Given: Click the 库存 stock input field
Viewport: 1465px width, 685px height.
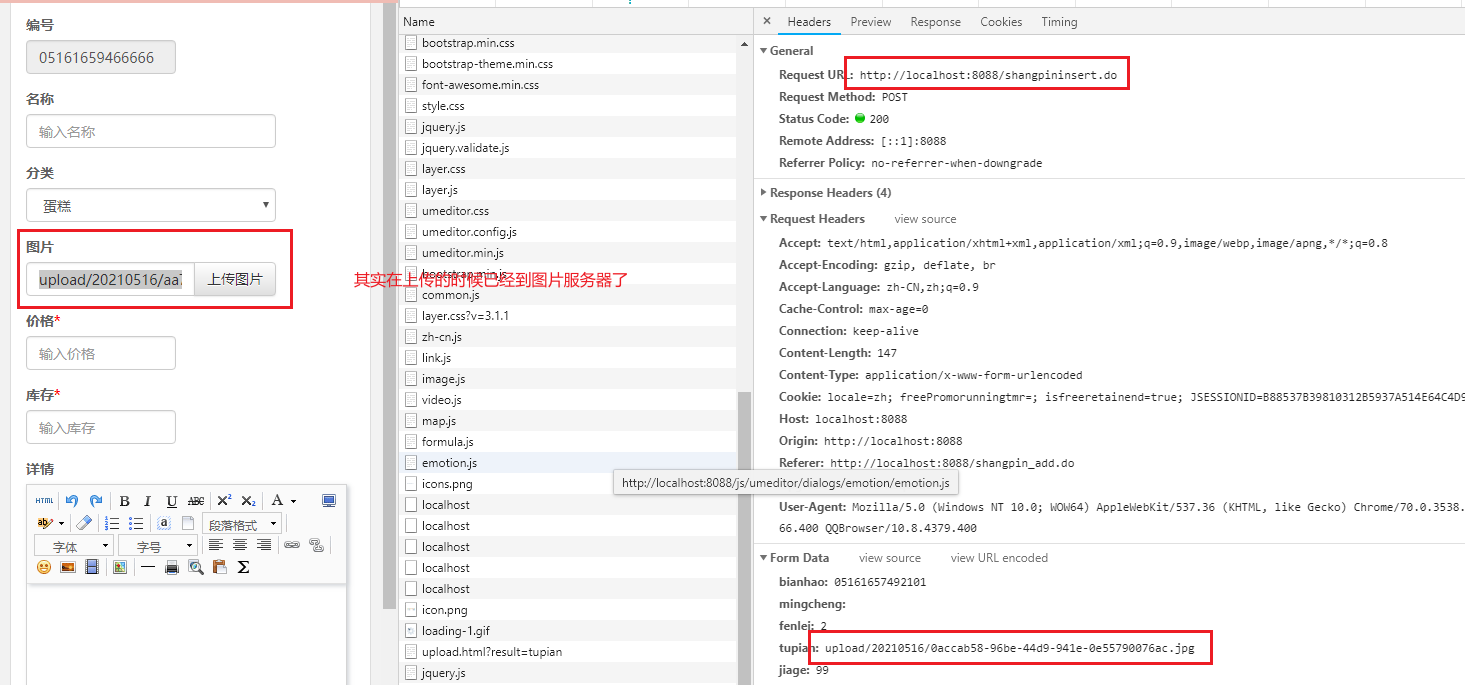Looking at the screenshot, I should point(101,427).
